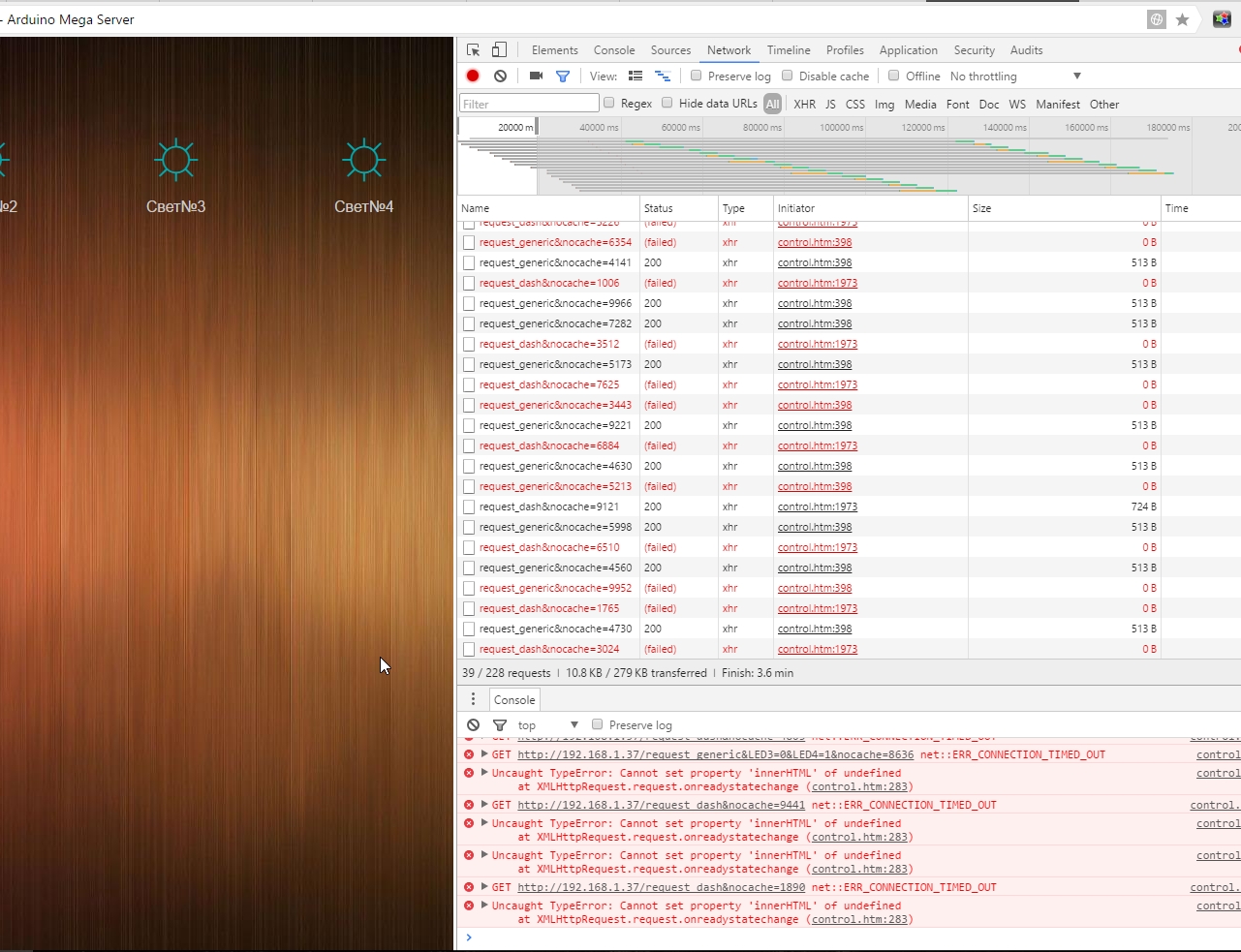Open the Sources tab
The height and width of the screenshot is (952, 1241).
coord(670,50)
